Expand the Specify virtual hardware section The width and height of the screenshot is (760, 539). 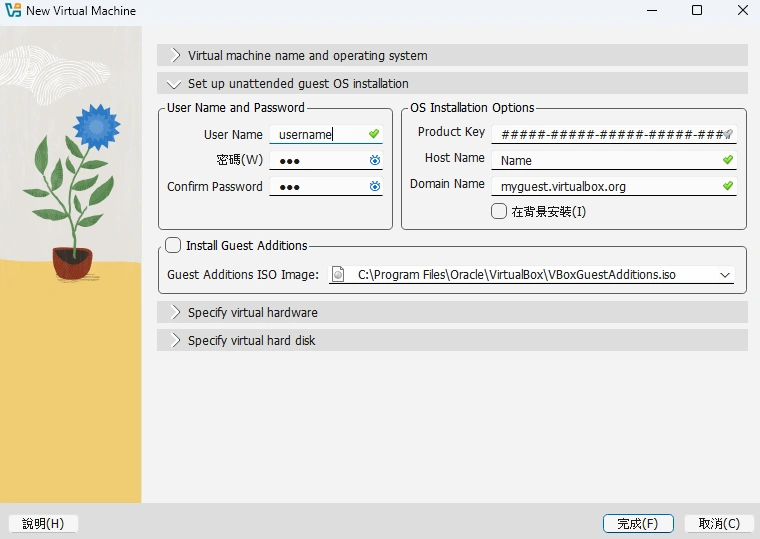[x=176, y=312]
